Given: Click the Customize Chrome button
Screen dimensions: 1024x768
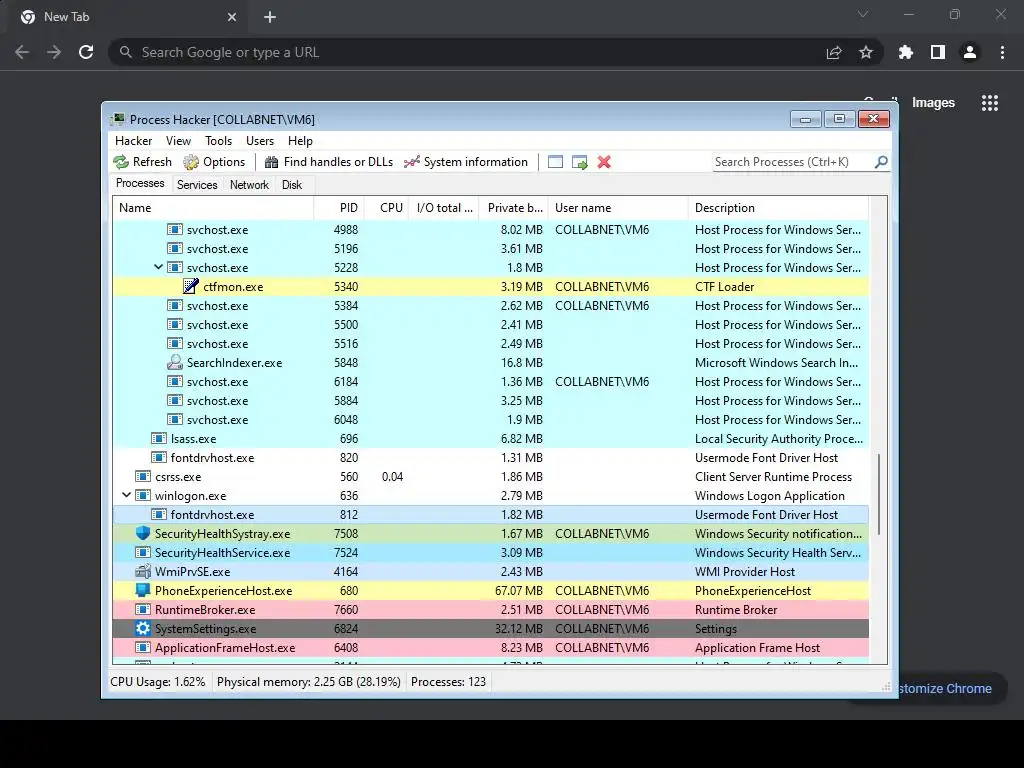Looking at the screenshot, I should tap(952, 688).
